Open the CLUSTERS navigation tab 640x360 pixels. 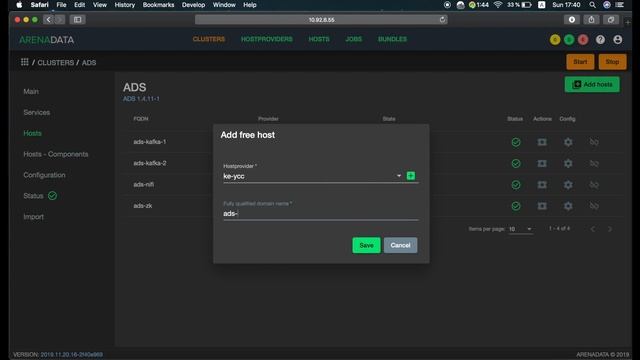pos(209,39)
